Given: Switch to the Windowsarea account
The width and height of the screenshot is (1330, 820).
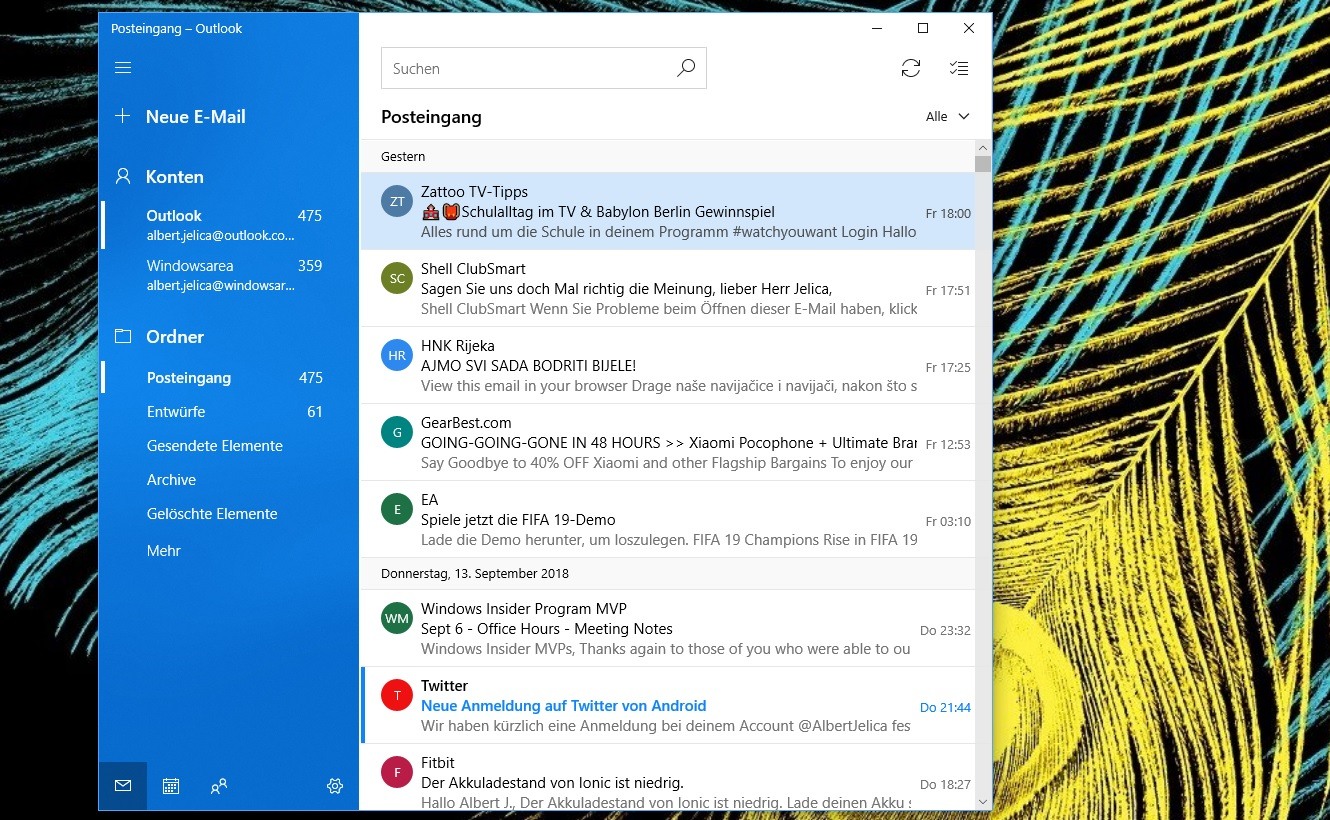Looking at the screenshot, I should click(190, 266).
